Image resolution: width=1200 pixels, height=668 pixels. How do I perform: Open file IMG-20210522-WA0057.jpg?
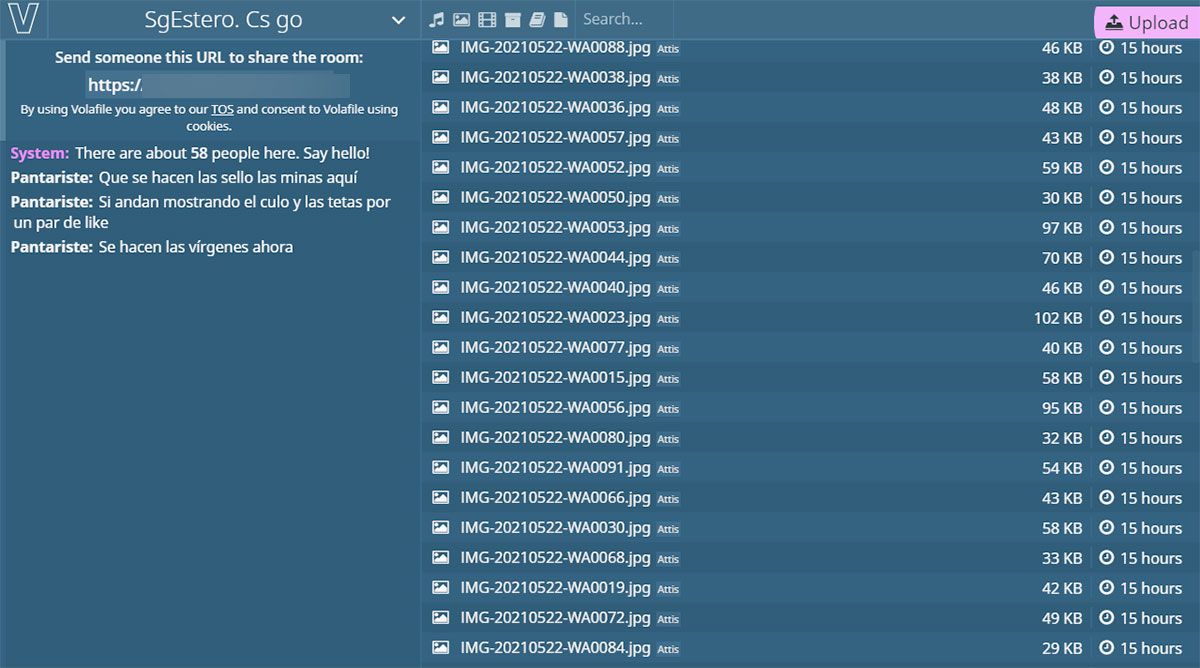(x=555, y=138)
